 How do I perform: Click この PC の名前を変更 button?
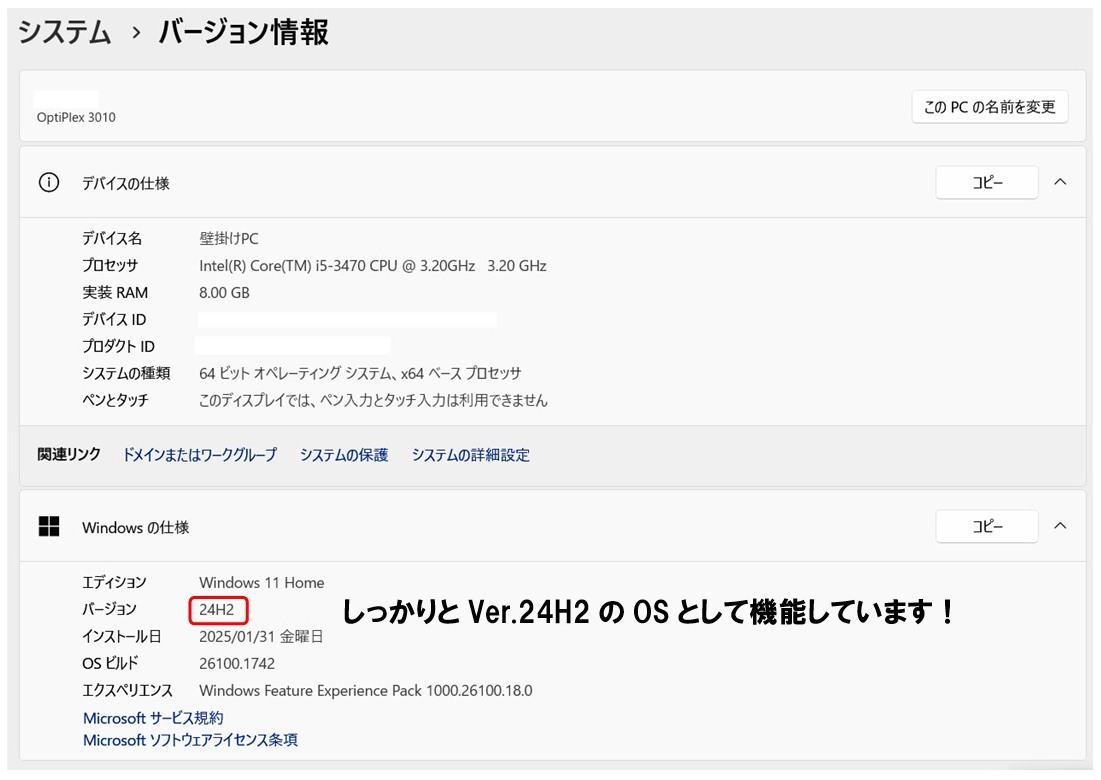tap(989, 107)
